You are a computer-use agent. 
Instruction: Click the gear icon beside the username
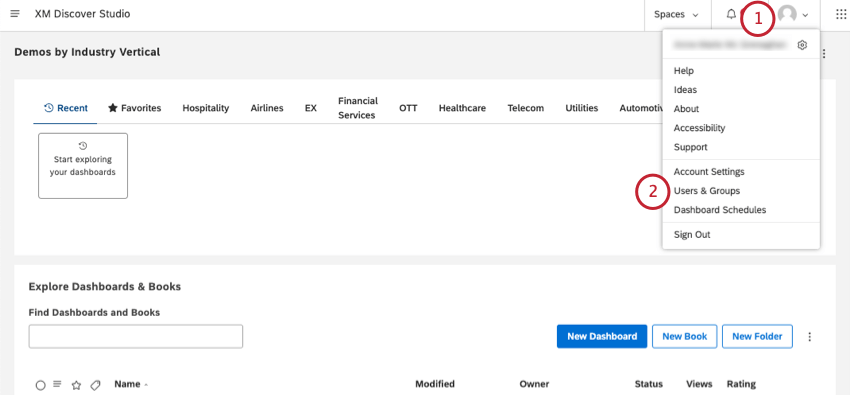point(802,45)
